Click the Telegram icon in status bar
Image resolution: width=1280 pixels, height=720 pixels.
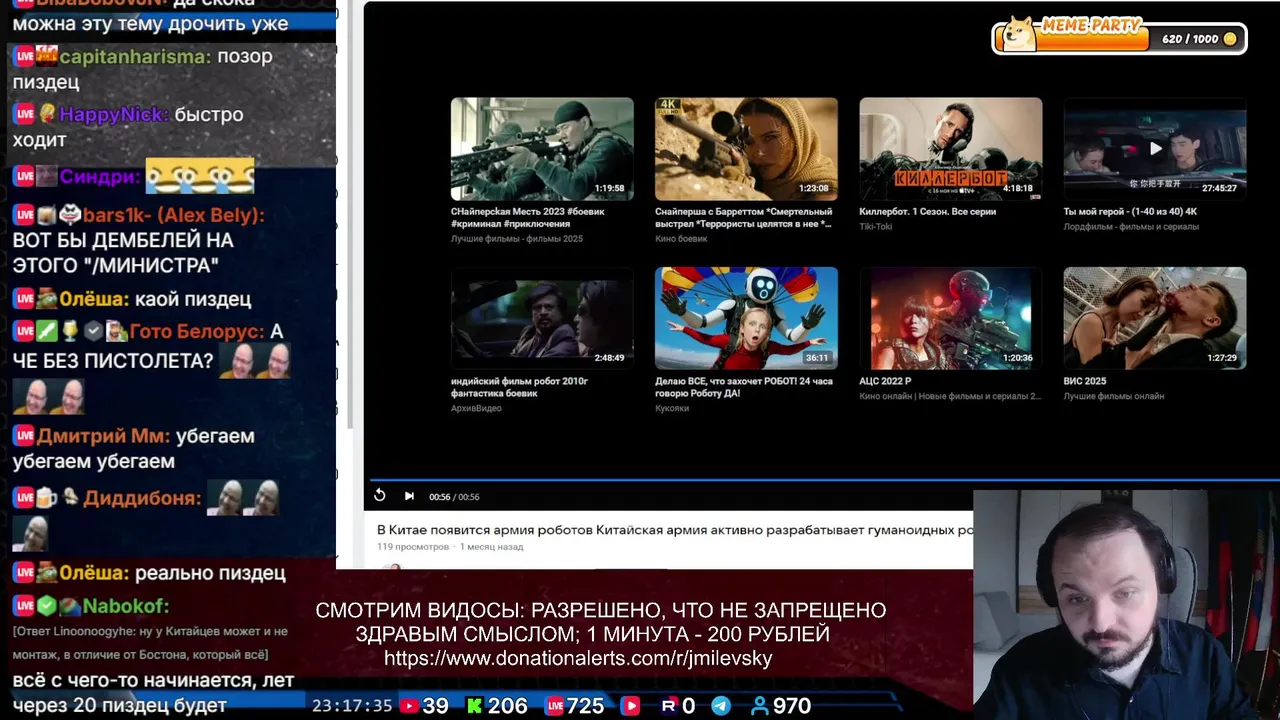(x=720, y=706)
